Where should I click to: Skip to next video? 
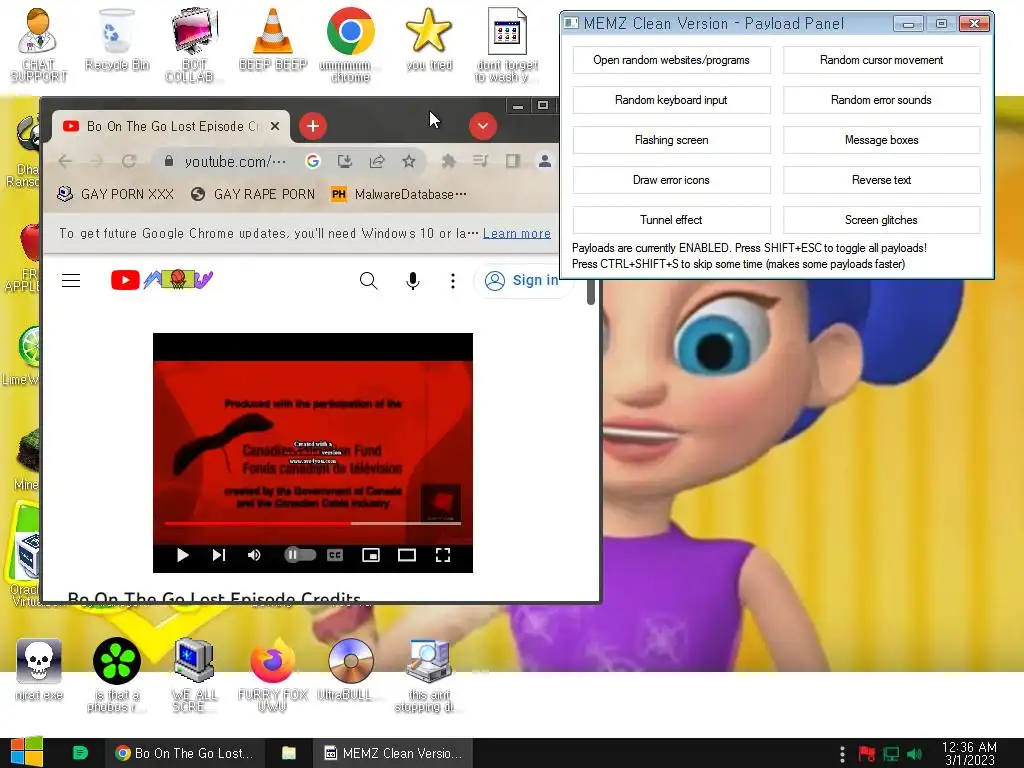click(219, 555)
